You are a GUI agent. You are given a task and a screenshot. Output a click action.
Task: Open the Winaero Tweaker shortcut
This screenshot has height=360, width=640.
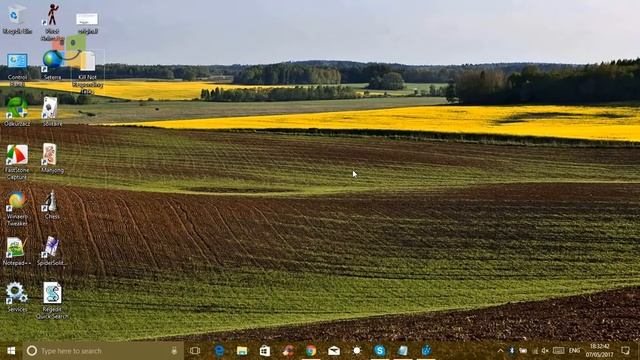[x=17, y=209]
